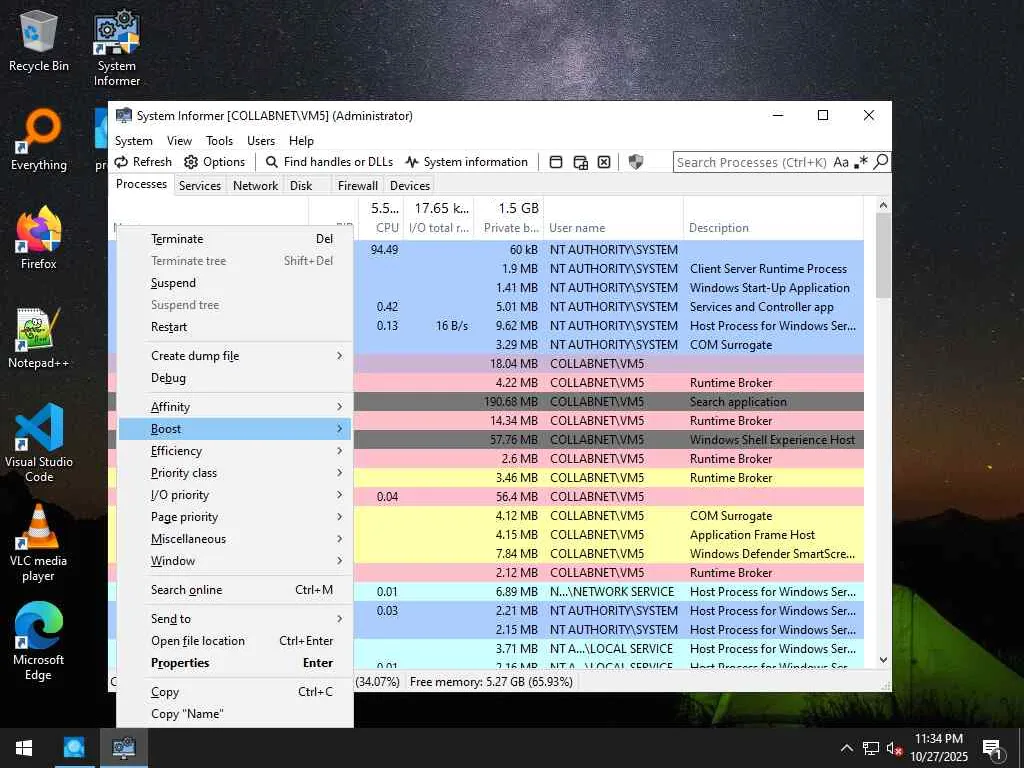Expand the Create dump file submenu
Viewport: 1024px width, 768px height.
(x=235, y=356)
